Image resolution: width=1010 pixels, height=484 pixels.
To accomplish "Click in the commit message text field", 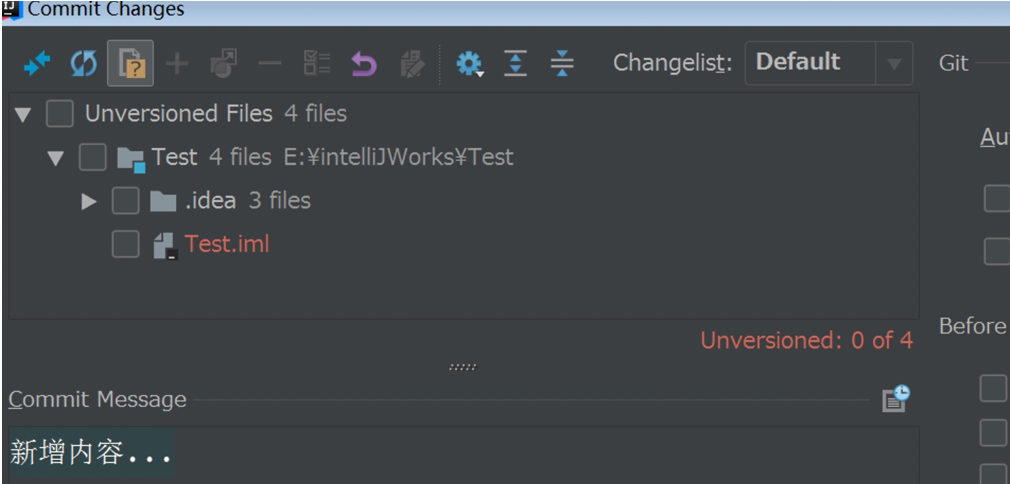I will pos(464,455).
